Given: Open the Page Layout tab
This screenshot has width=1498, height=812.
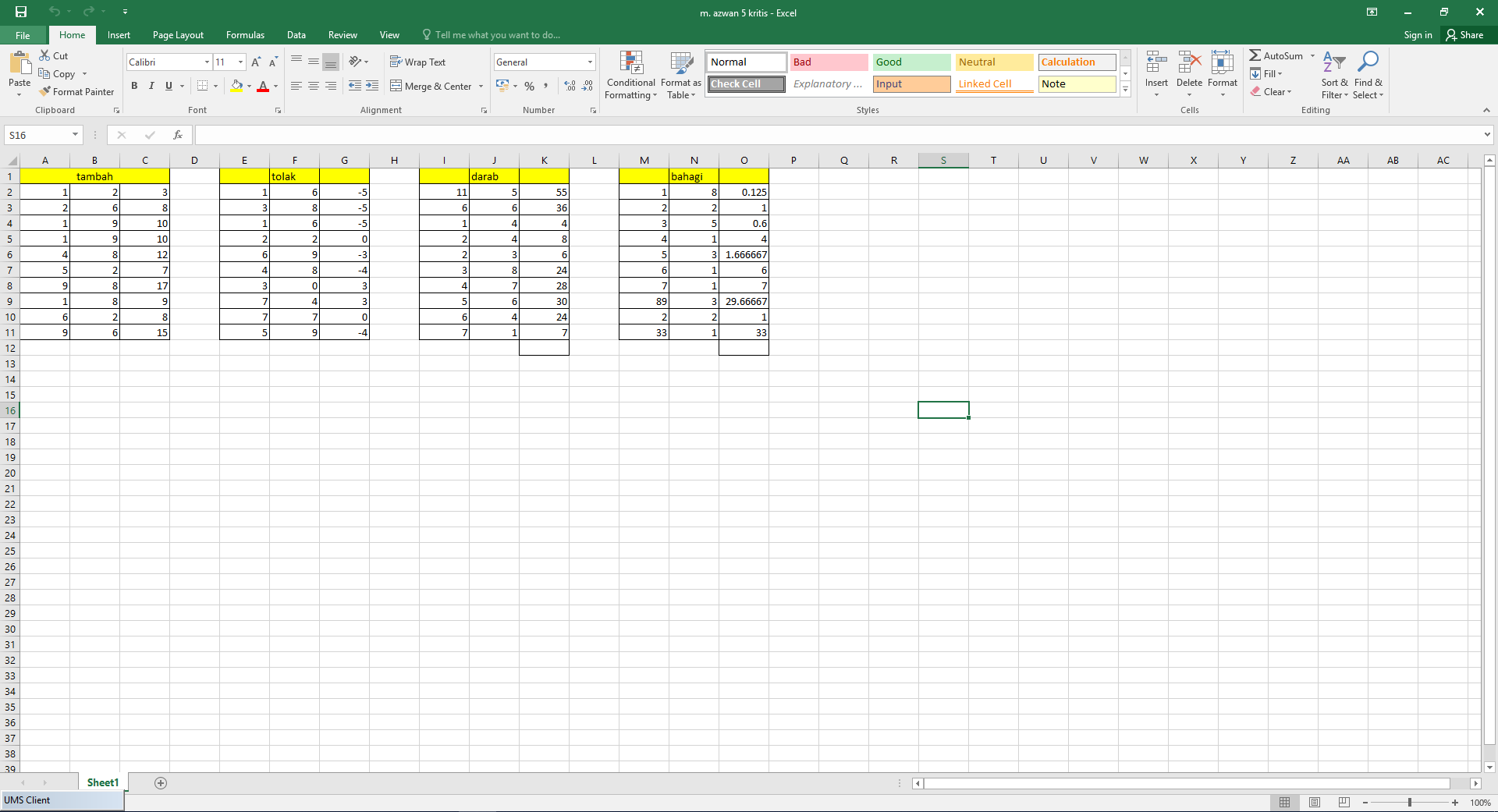Looking at the screenshot, I should [178, 35].
